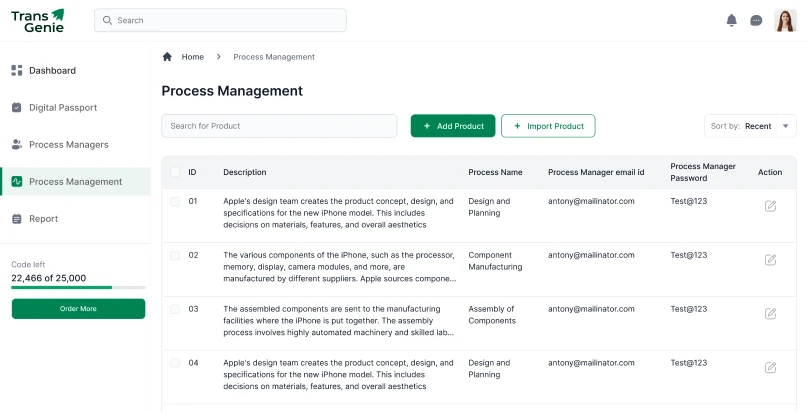This screenshot has width=808, height=413.
Task: Click the Report sidebar icon
Action: [17, 219]
